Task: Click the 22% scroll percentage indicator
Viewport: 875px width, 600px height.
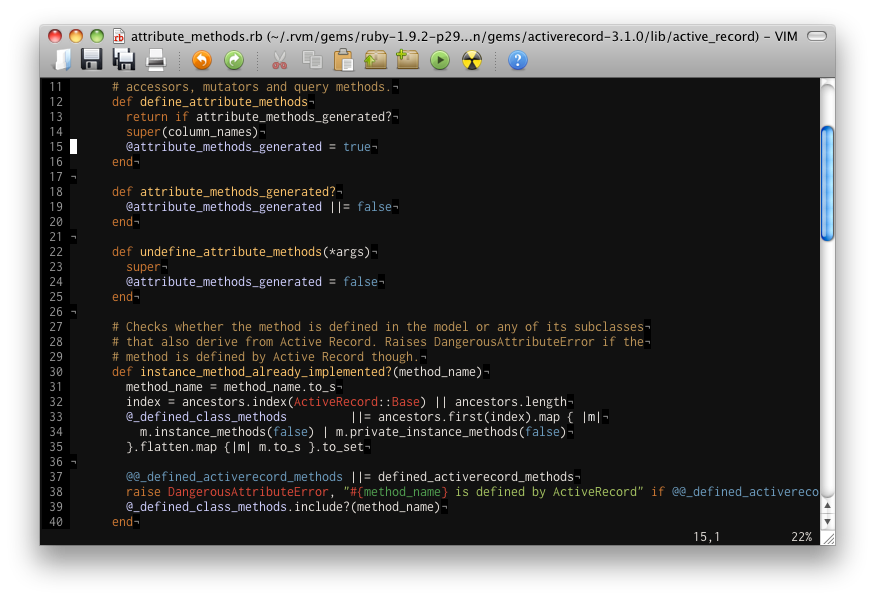Action: tap(801, 537)
